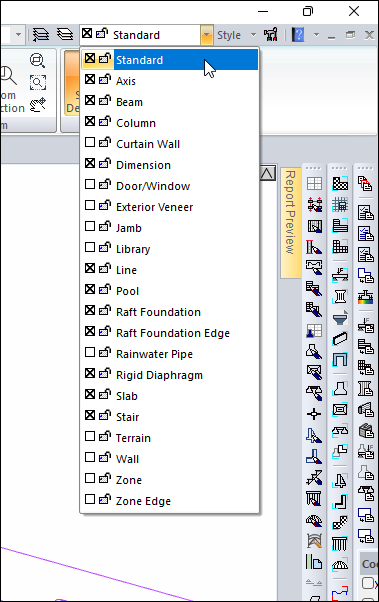The height and width of the screenshot is (602, 379).
Task: Open the Report Preview side tab
Action: pos(291,222)
